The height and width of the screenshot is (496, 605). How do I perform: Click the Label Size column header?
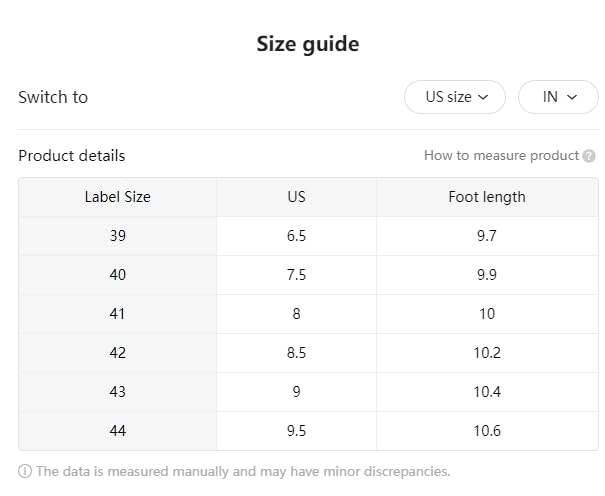117,197
